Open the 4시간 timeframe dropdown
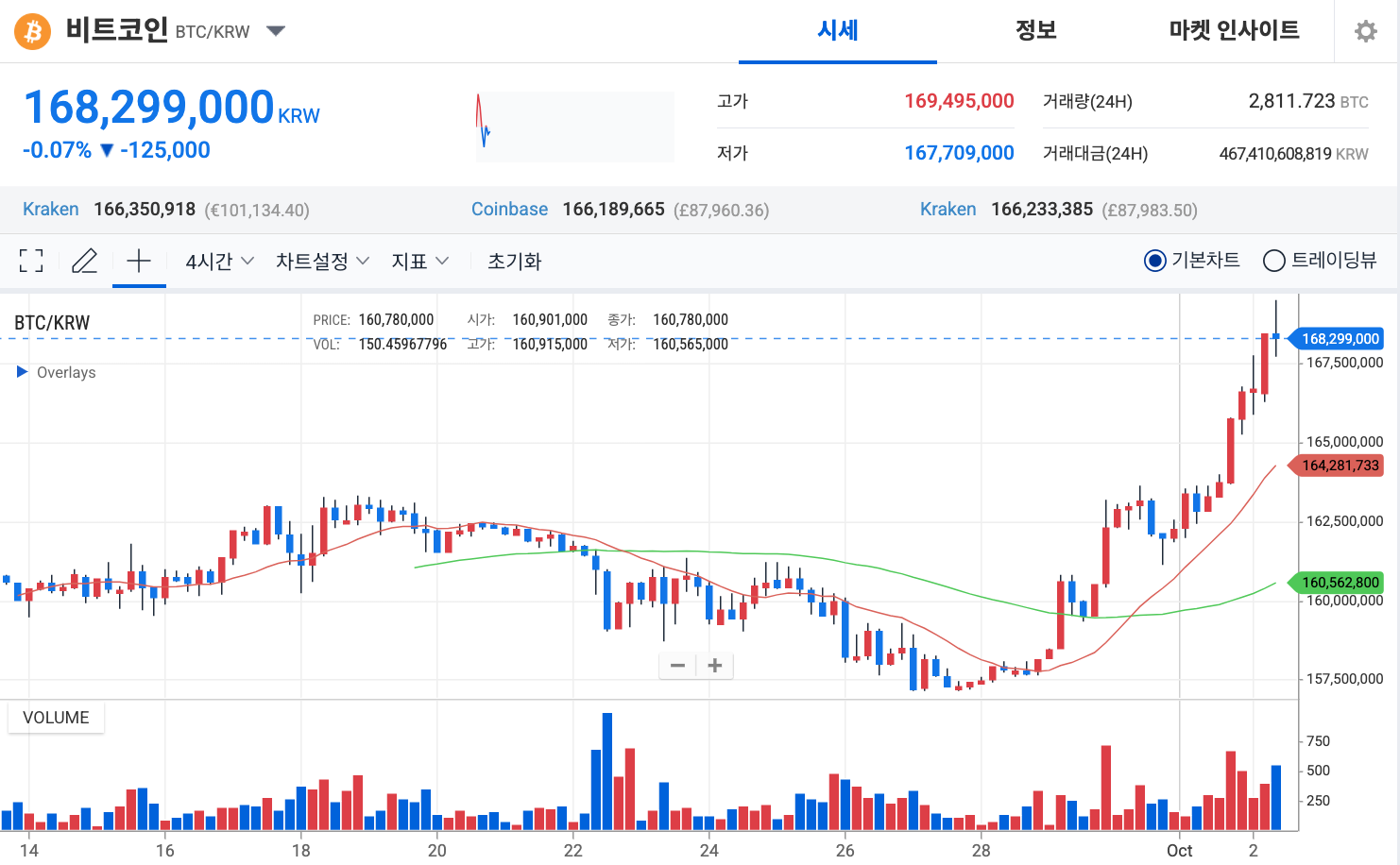This screenshot has height=865, width=1400. tap(217, 261)
